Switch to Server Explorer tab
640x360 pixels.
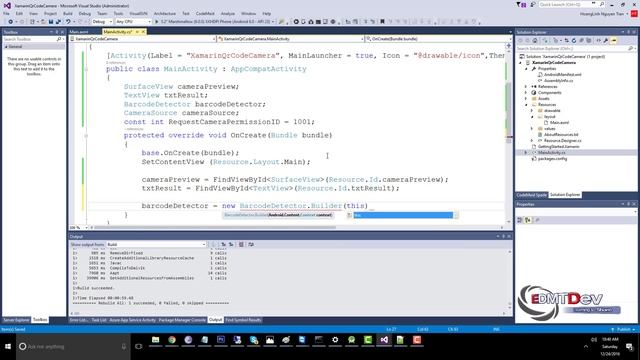tap(16, 320)
